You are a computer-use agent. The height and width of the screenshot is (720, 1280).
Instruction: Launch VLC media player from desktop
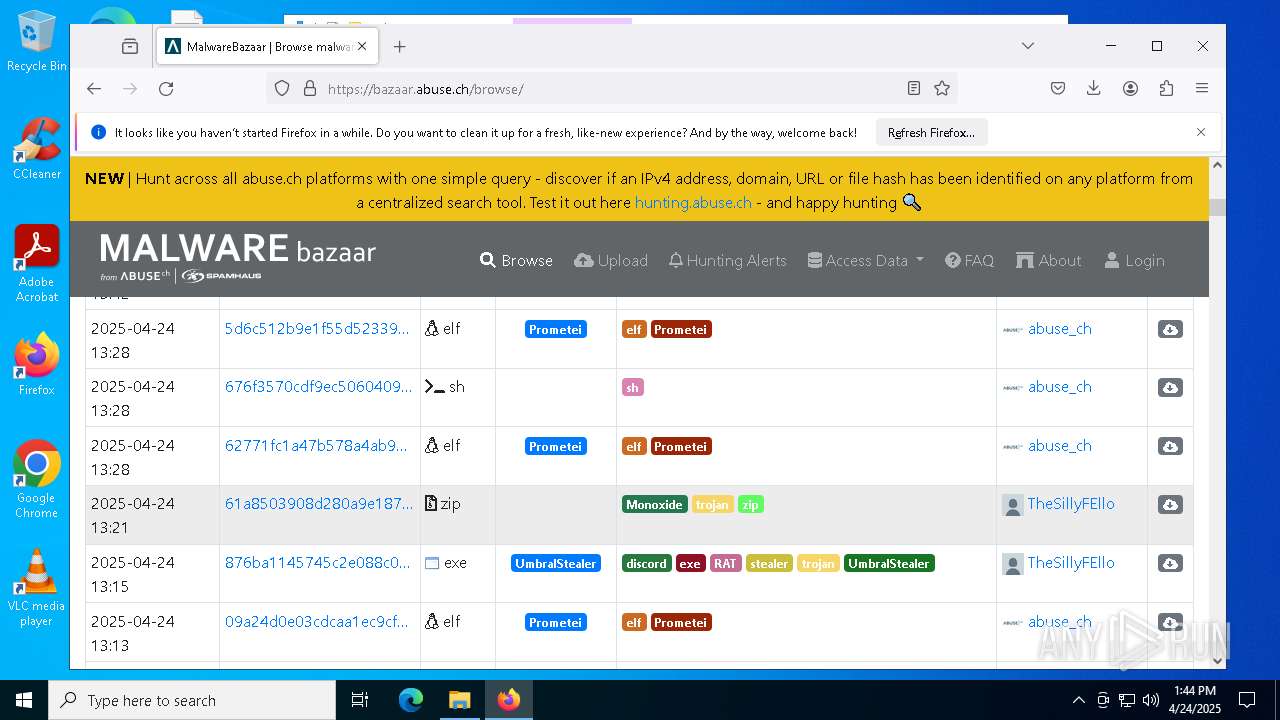tap(37, 588)
